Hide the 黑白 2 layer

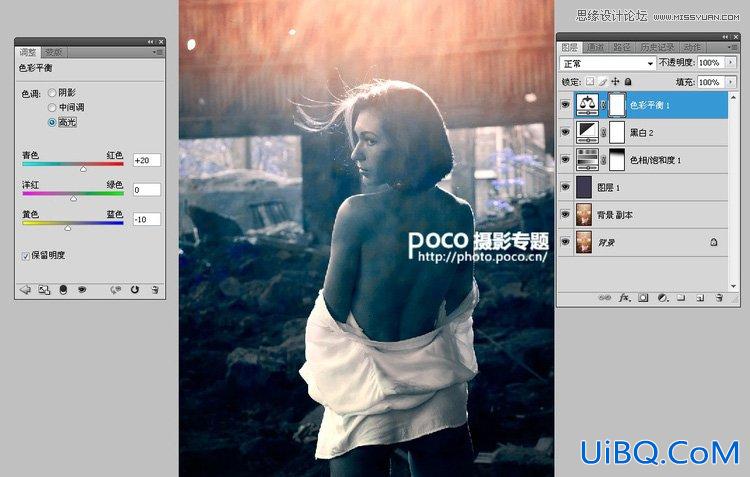(565, 133)
